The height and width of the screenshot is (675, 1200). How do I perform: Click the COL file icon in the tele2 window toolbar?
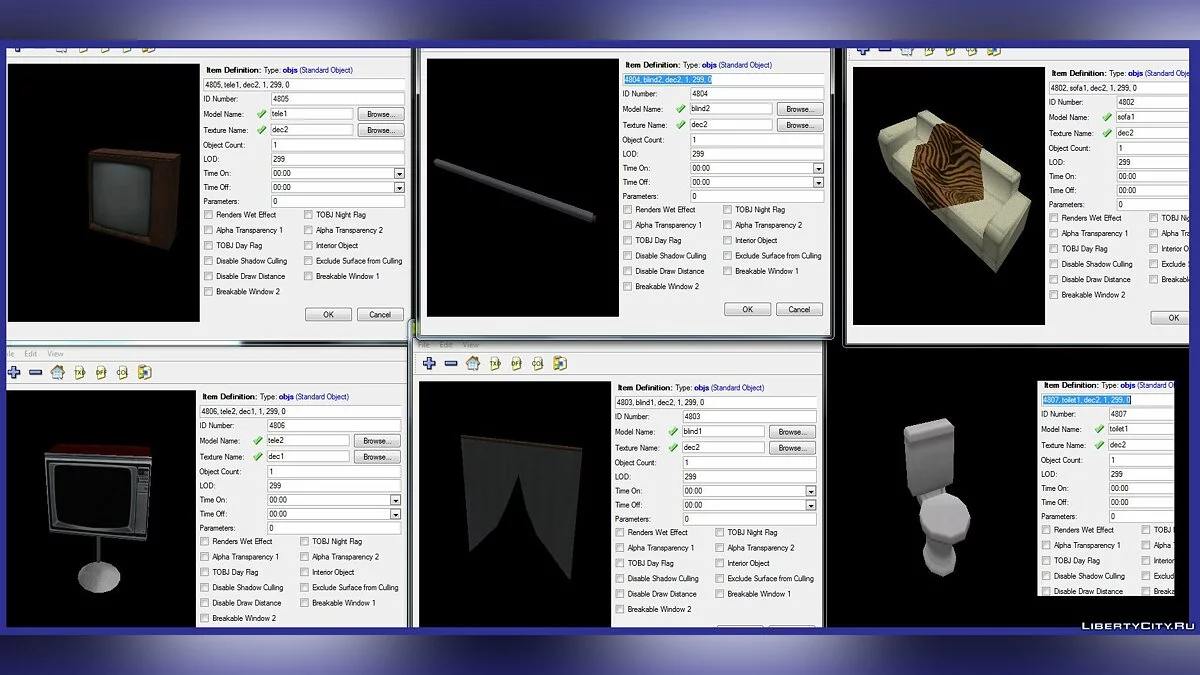click(x=122, y=372)
